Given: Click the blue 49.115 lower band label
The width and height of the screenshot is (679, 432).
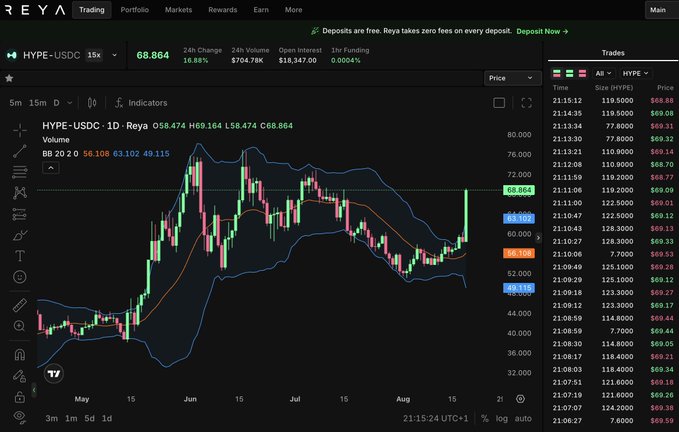Looking at the screenshot, I should pyautogui.click(x=519, y=288).
